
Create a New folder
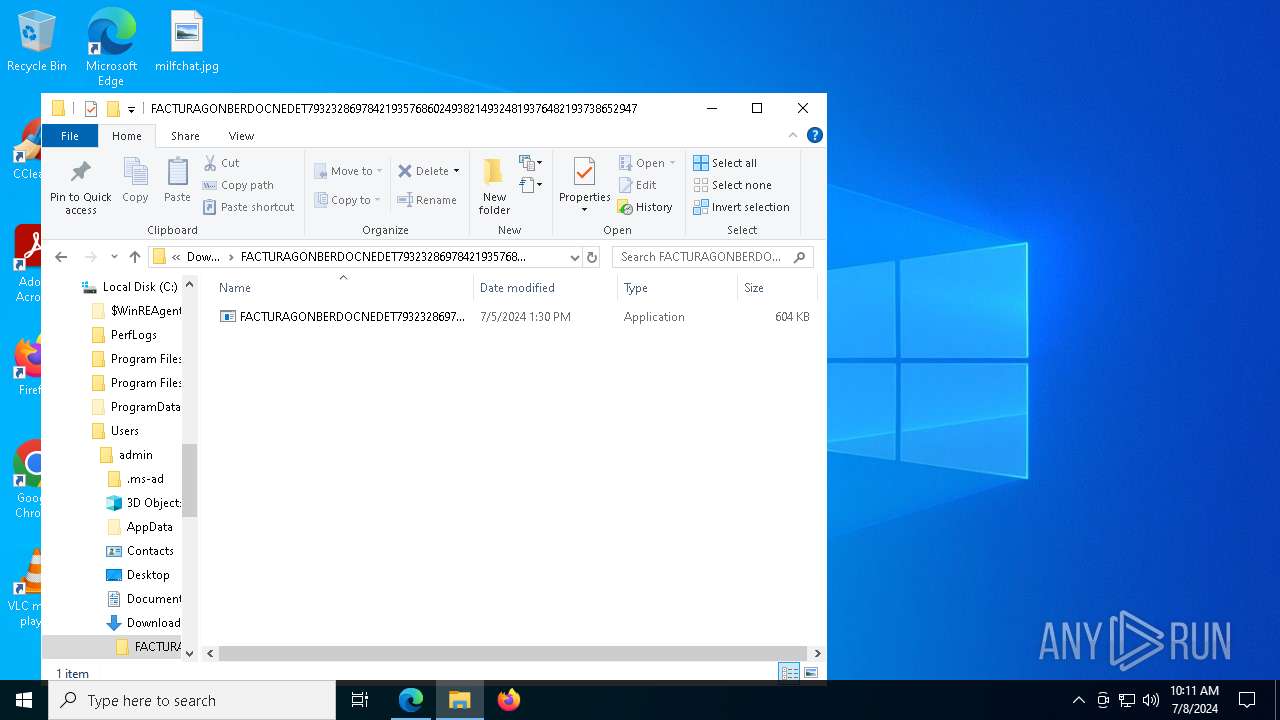[494, 187]
